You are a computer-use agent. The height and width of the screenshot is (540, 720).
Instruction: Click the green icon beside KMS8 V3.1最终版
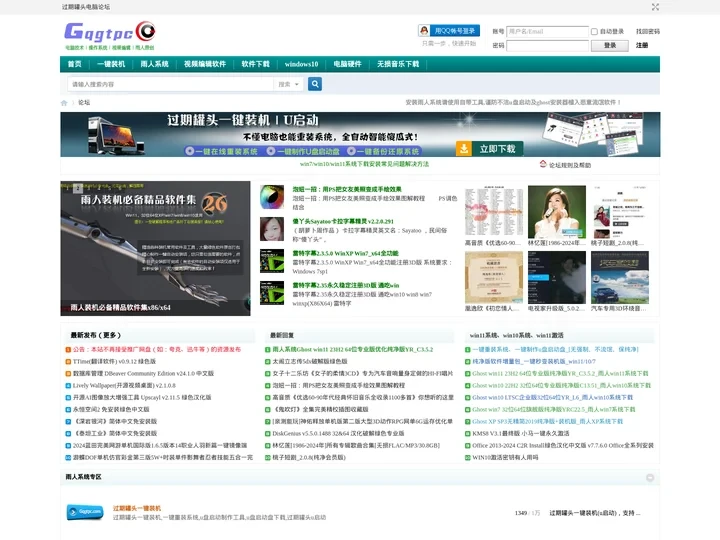[467, 433]
